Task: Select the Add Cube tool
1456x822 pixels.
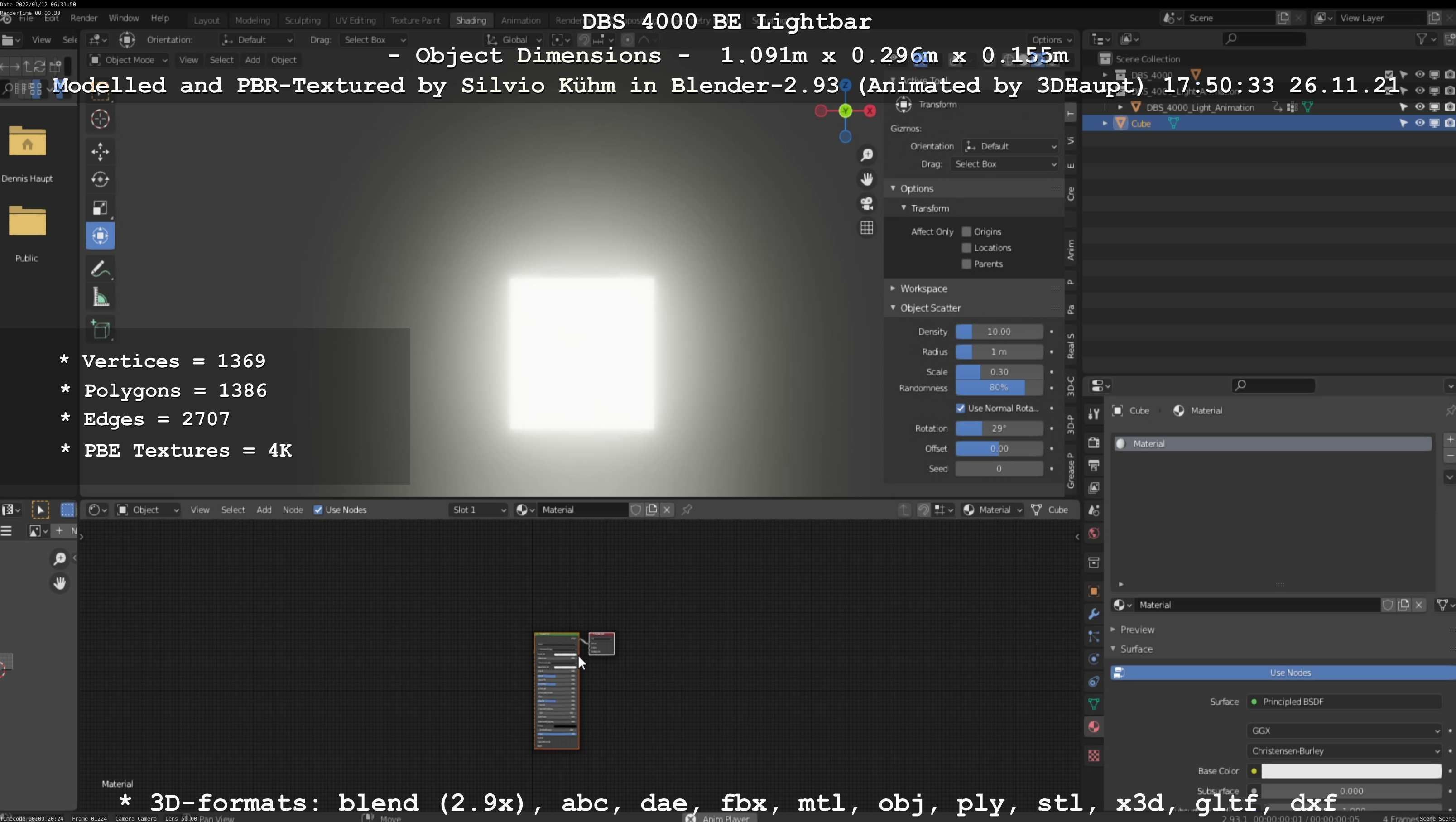Action: click(100, 329)
